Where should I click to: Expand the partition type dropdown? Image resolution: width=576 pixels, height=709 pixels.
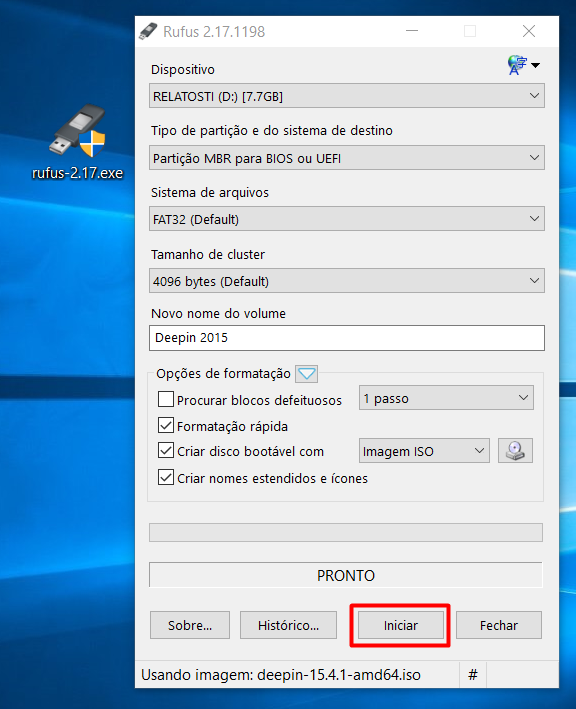pyautogui.click(x=347, y=158)
